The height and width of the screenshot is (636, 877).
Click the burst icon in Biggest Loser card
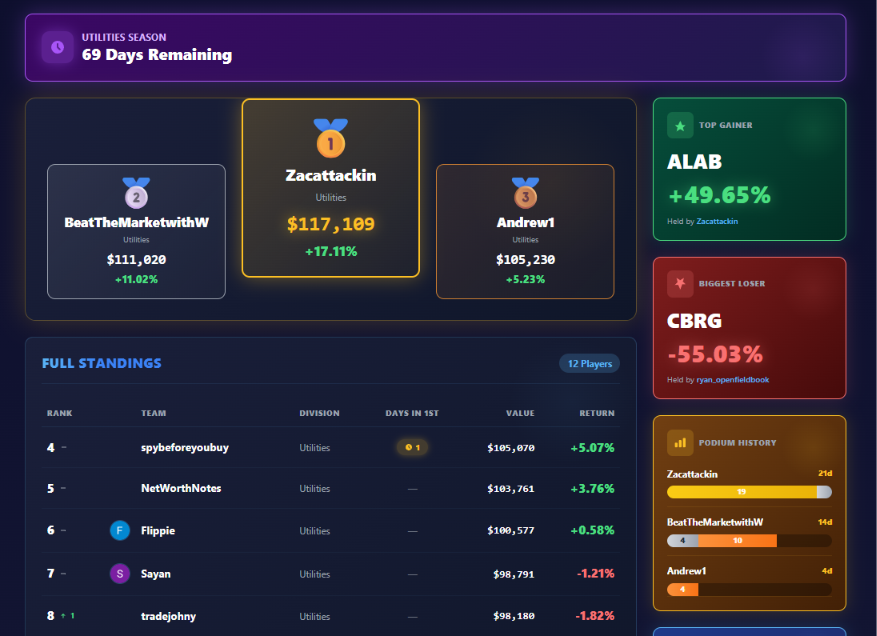(680, 284)
